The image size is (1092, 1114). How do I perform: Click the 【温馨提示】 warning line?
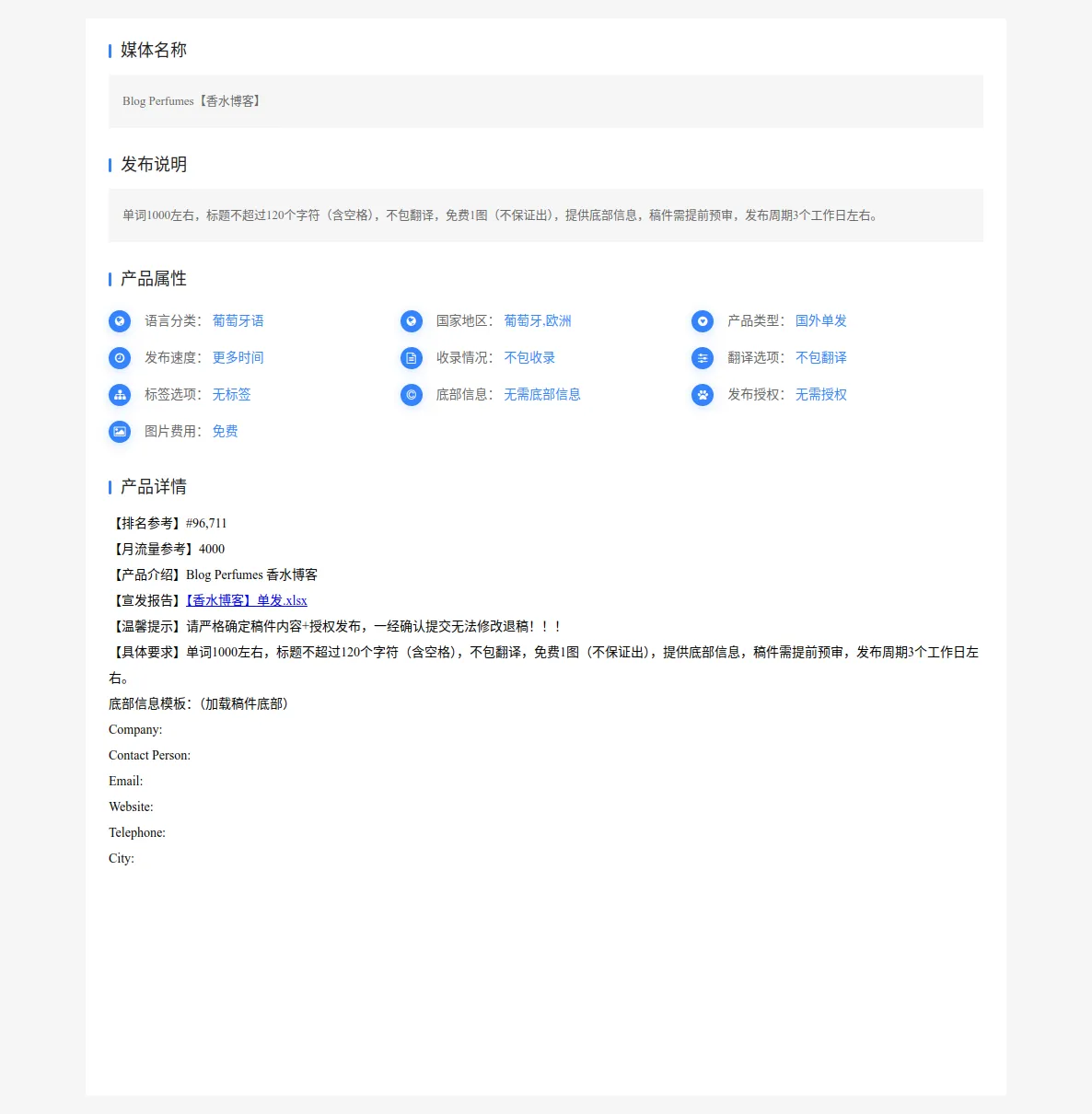tap(336, 626)
